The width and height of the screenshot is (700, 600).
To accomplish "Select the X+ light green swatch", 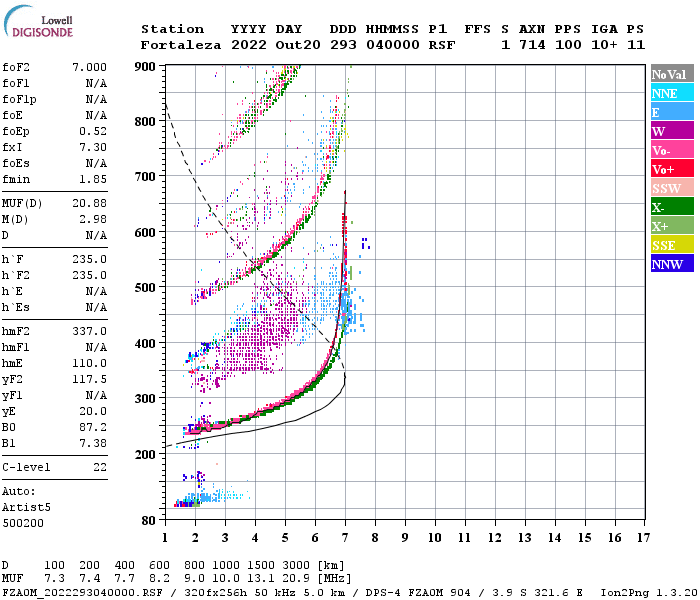I will click(672, 226).
